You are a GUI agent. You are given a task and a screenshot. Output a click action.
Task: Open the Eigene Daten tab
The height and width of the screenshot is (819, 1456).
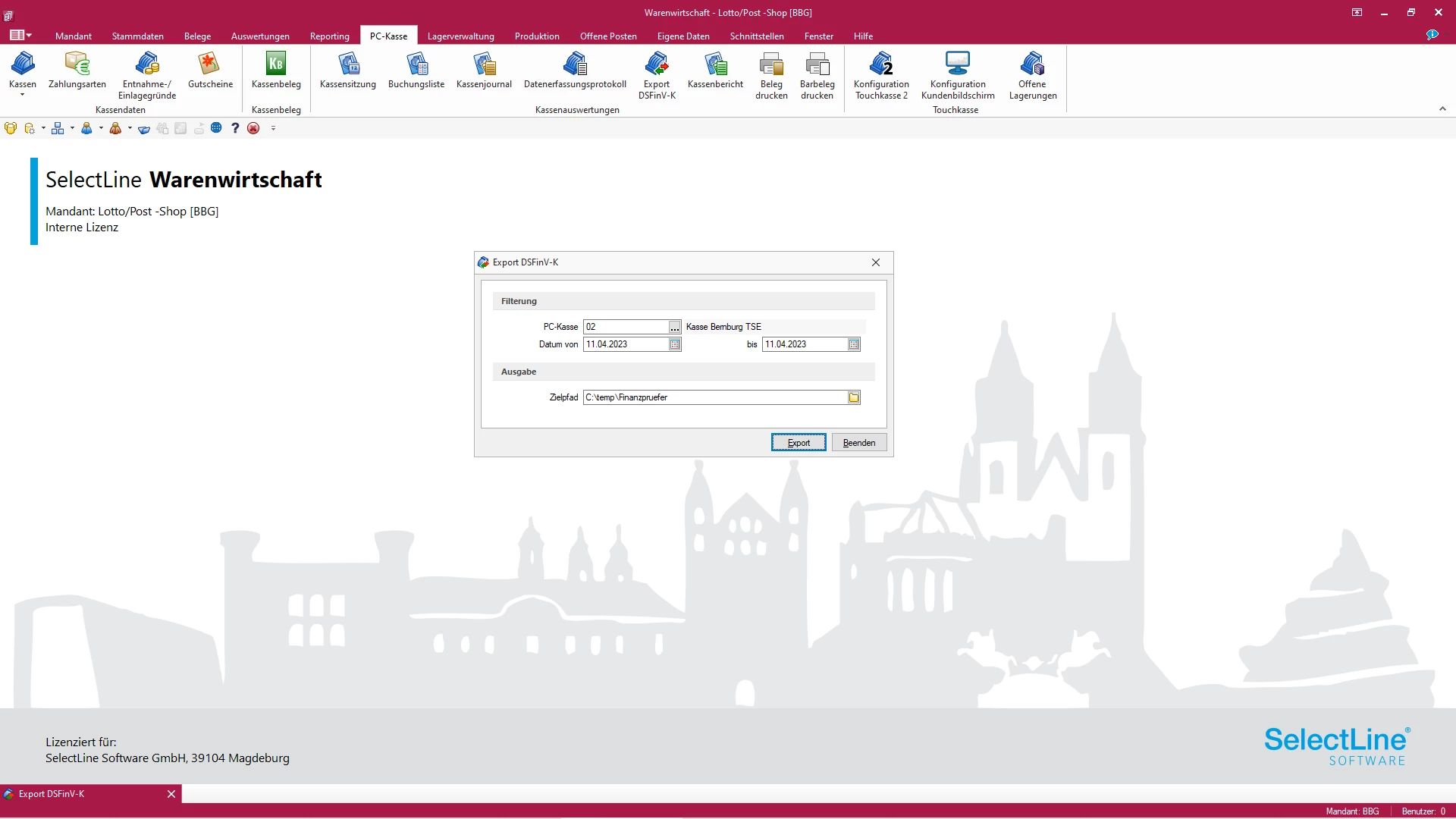(x=683, y=36)
